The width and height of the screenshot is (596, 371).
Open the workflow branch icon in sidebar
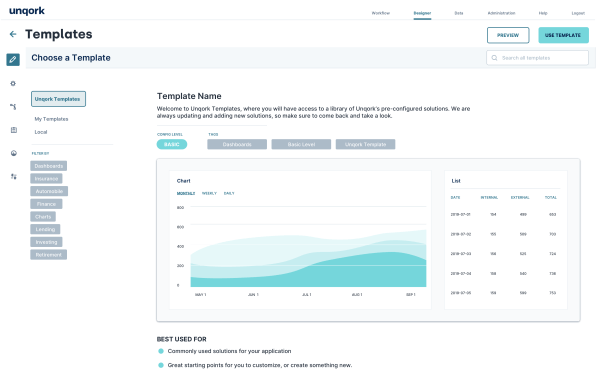coord(13,107)
